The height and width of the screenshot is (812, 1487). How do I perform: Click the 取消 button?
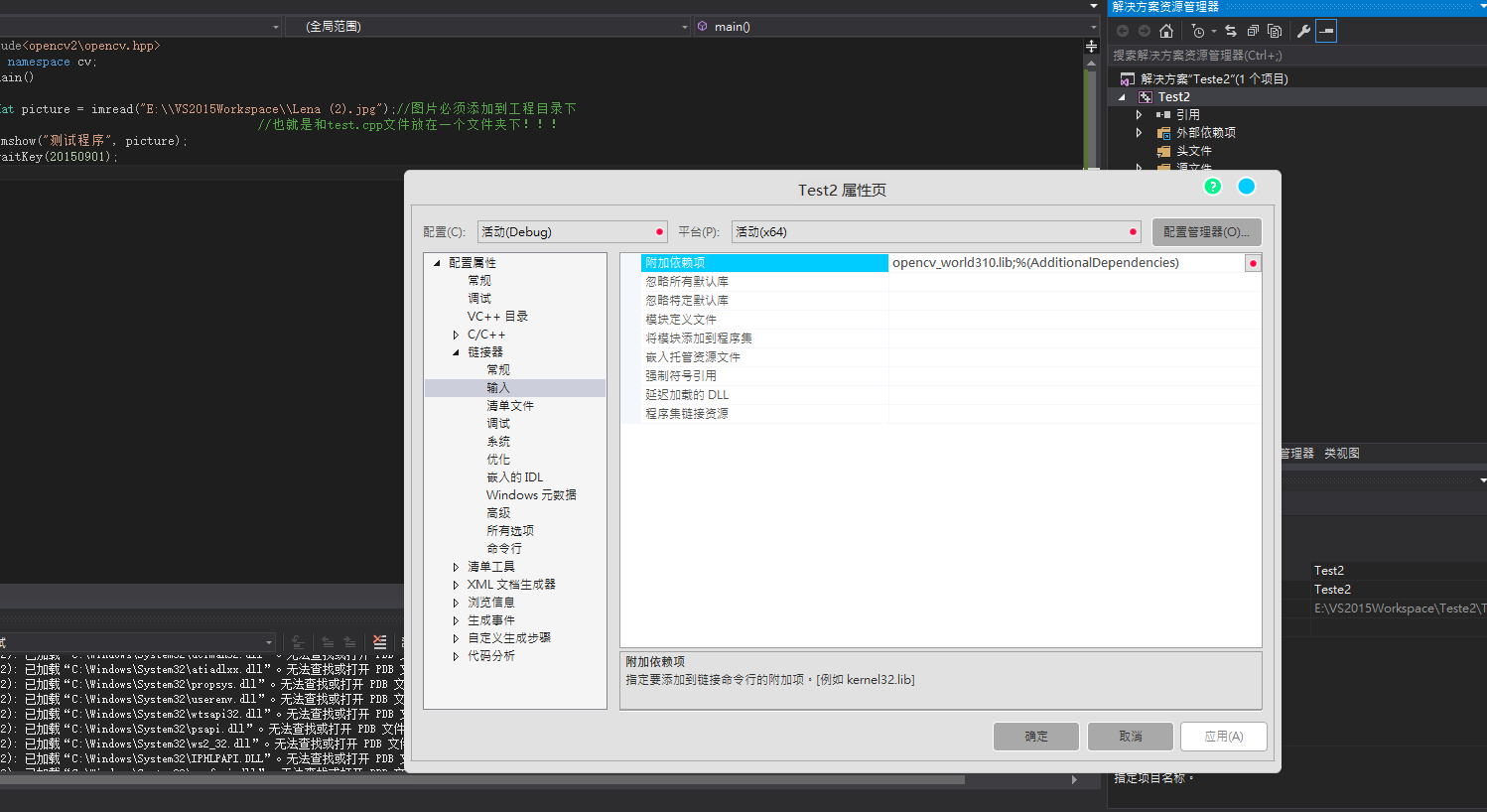point(1130,737)
